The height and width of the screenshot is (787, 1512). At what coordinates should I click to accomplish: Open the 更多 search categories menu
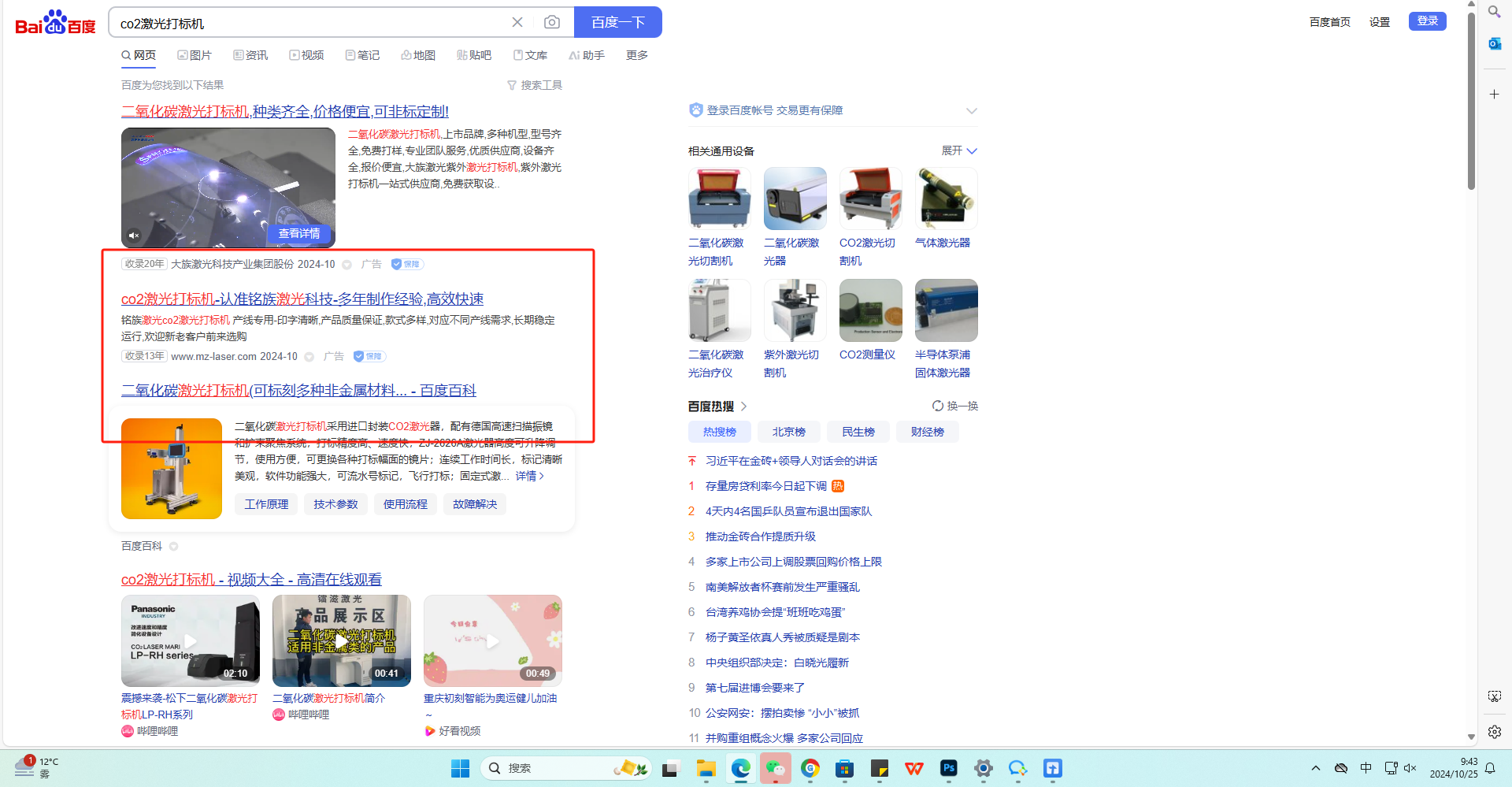click(x=637, y=55)
